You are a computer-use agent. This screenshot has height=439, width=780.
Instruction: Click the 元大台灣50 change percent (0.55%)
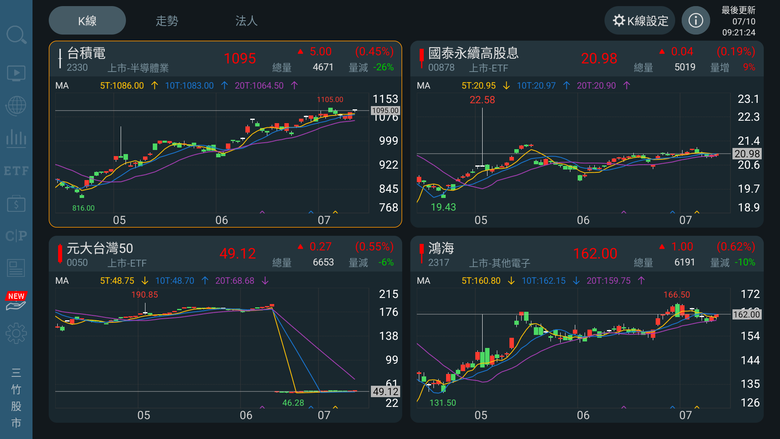coord(374,247)
